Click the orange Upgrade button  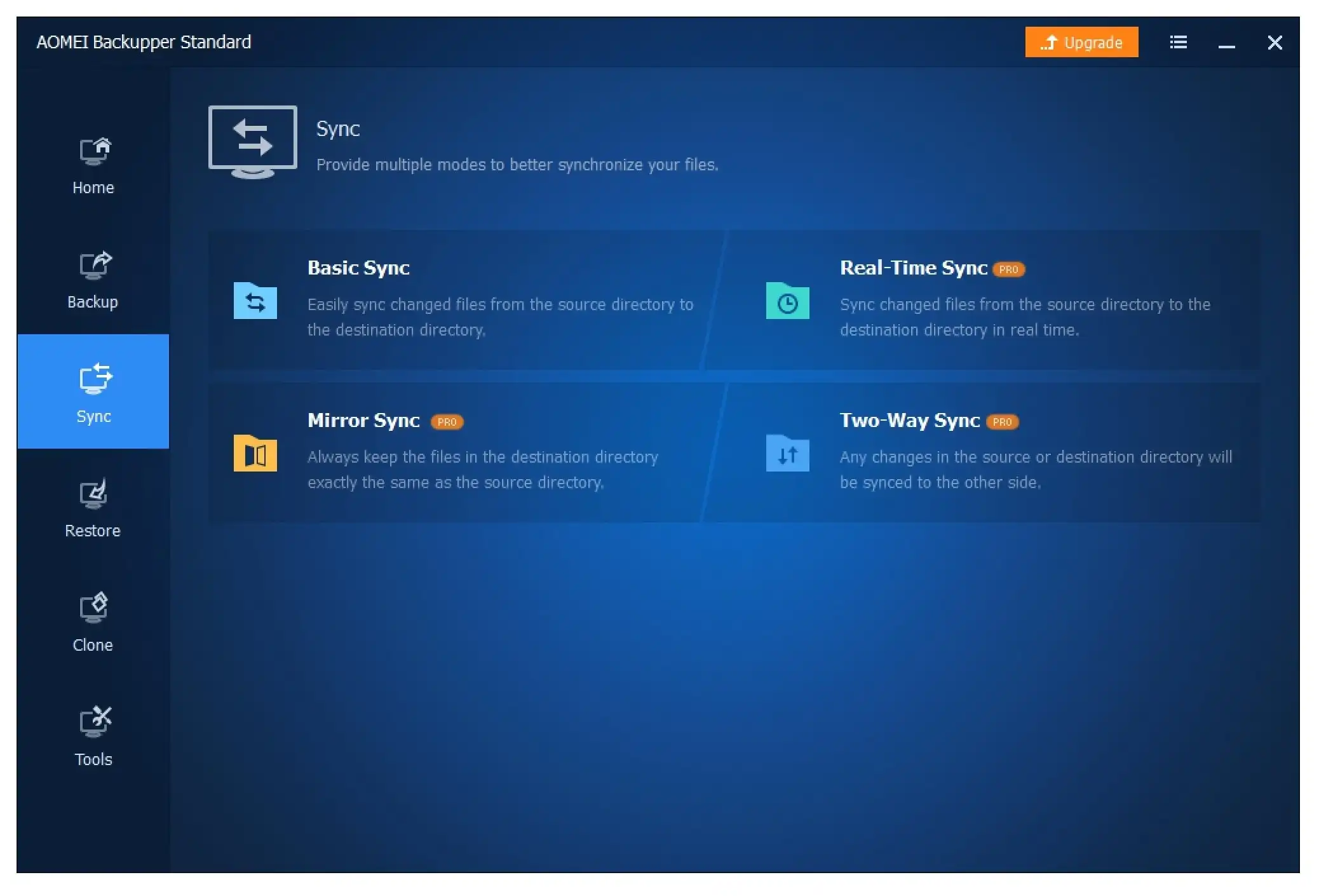[1081, 42]
